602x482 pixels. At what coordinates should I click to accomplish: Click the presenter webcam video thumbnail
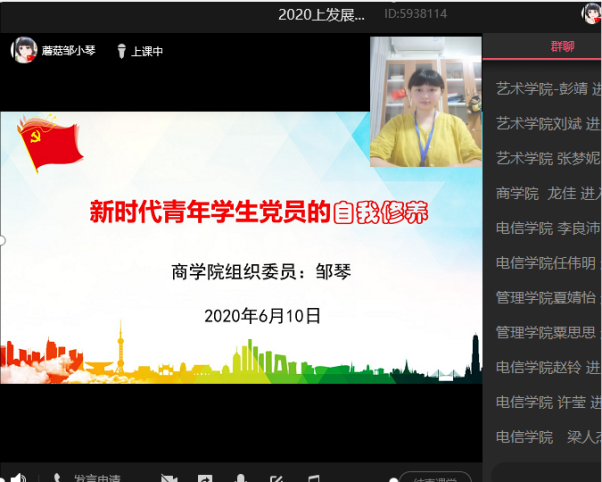coord(426,102)
